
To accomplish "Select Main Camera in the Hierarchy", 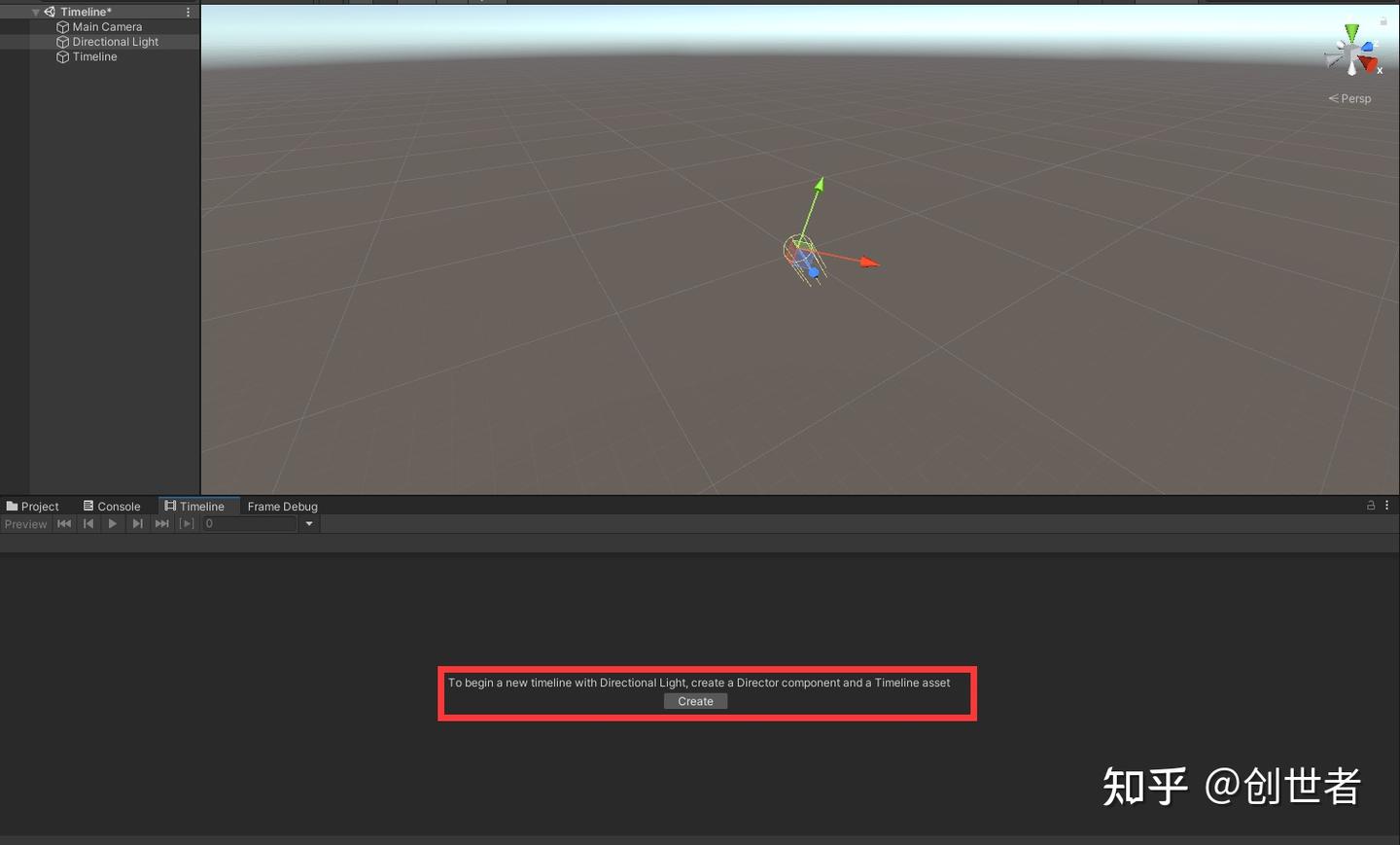I will pos(106,26).
